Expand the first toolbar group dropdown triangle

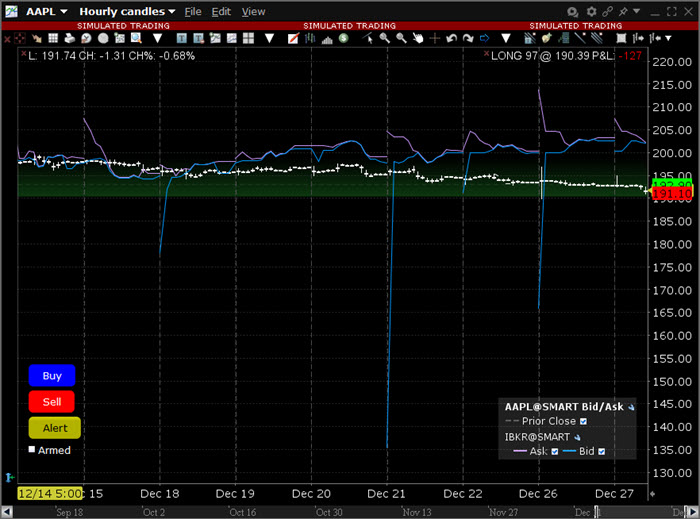(157, 38)
